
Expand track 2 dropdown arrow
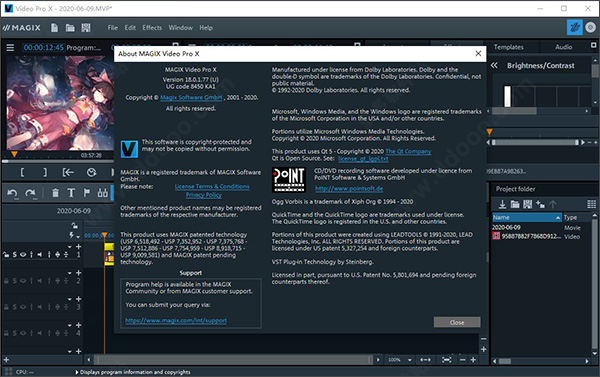pos(70,273)
